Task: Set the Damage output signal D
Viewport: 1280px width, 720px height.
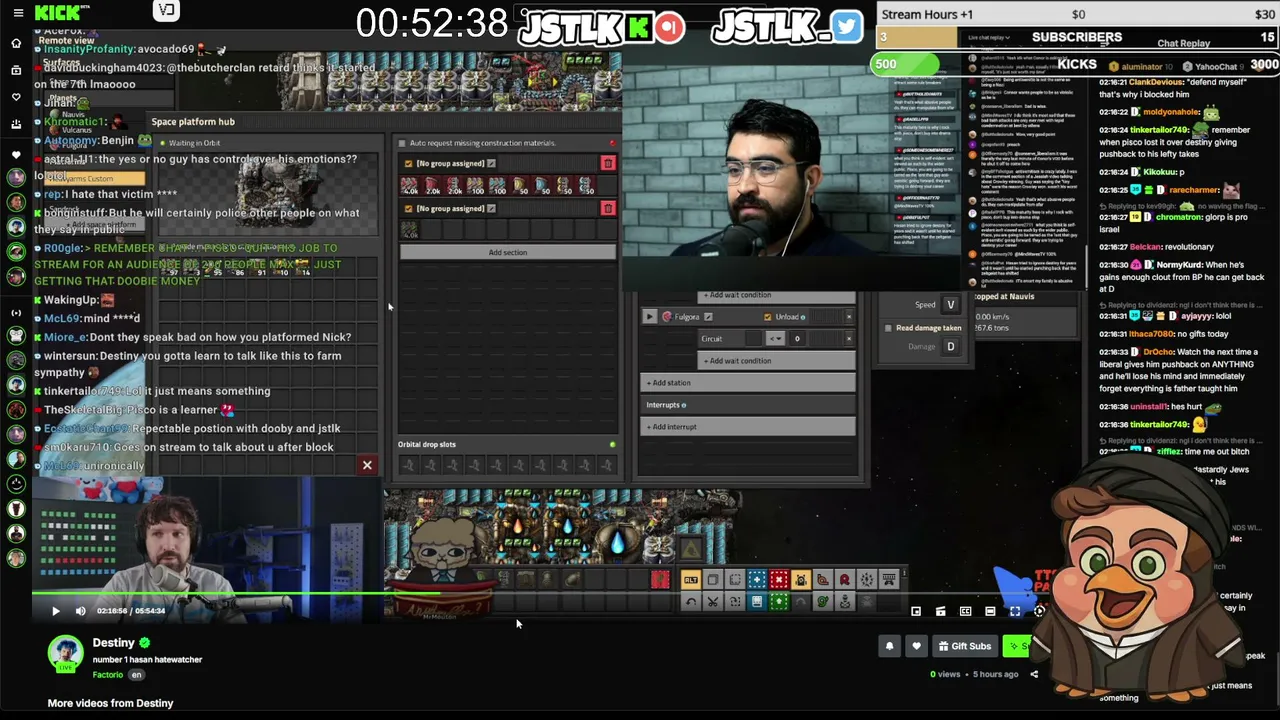Action: coord(950,347)
